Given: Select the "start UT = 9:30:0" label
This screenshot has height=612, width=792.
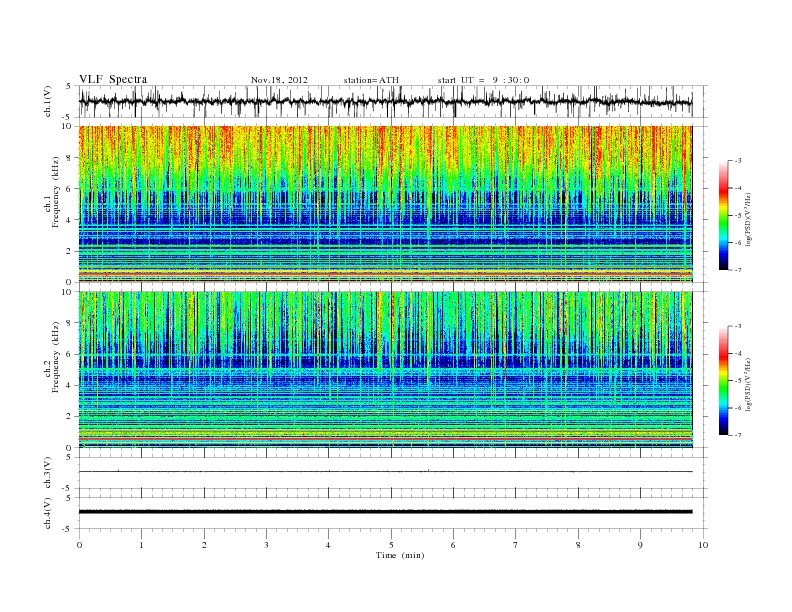Looking at the screenshot, I should 483,80.
